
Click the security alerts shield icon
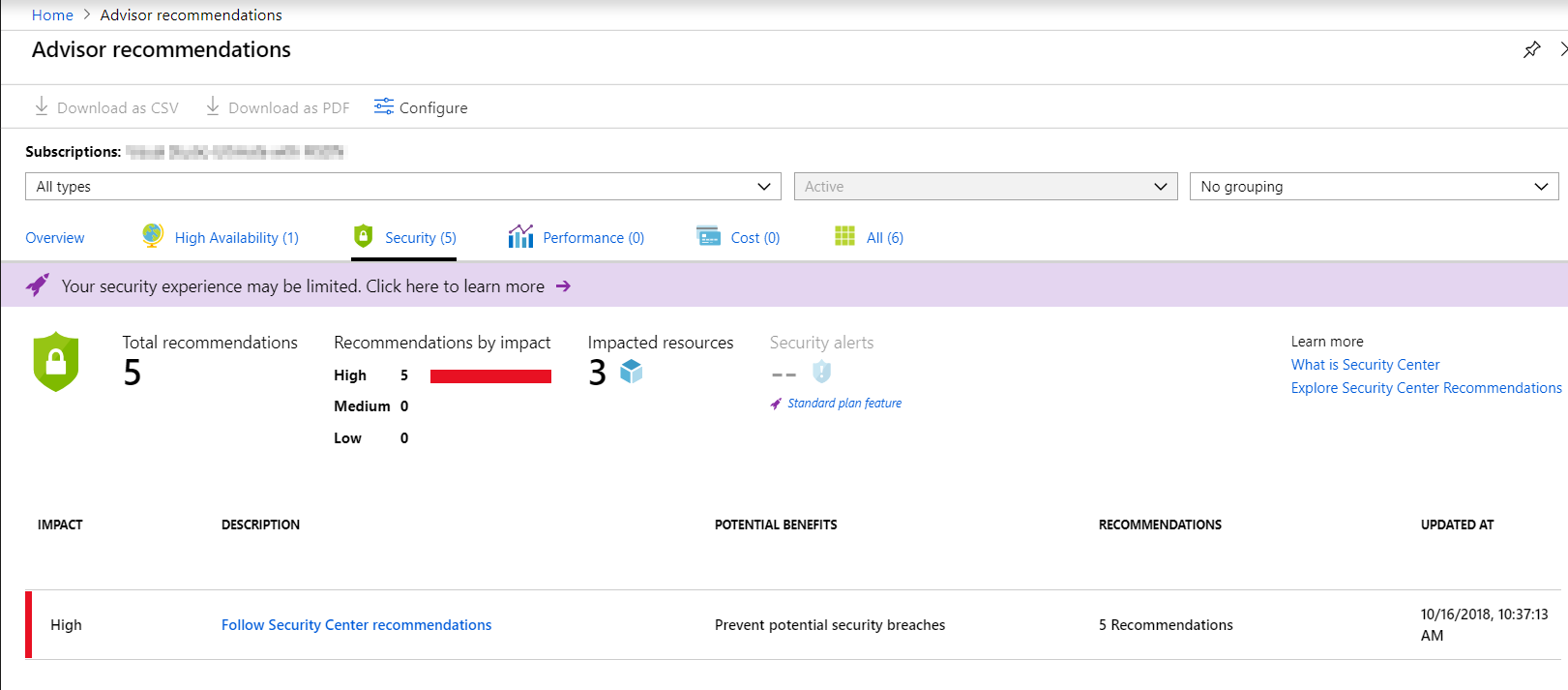[x=822, y=372]
